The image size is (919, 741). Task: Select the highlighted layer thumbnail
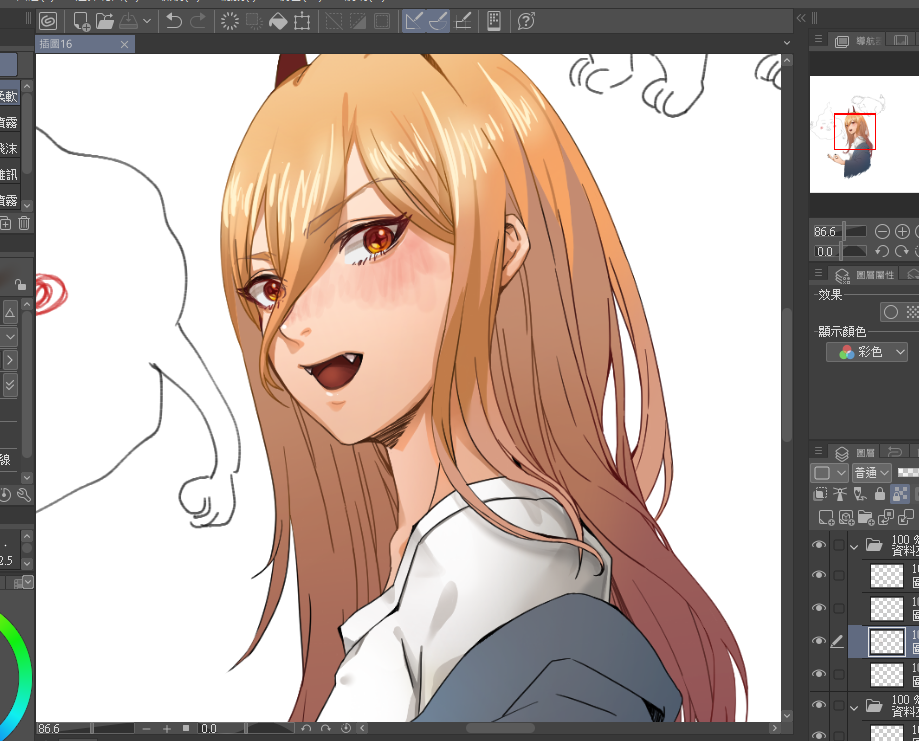[x=886, y=641]
